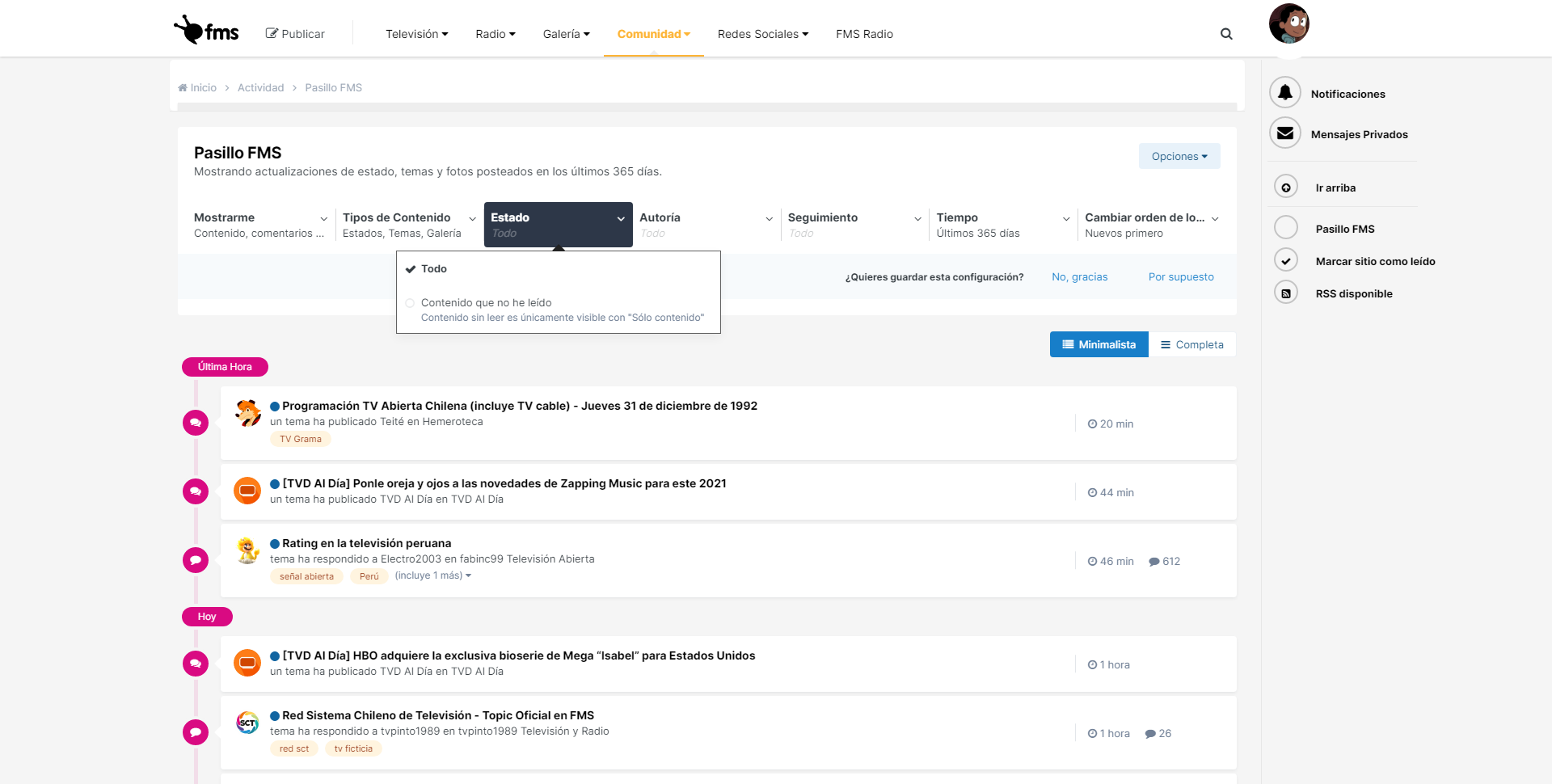Open the Rating en la televisión peruana topic
The width and height of the screenshot is (1552, 784).
(x=366, y=543)
